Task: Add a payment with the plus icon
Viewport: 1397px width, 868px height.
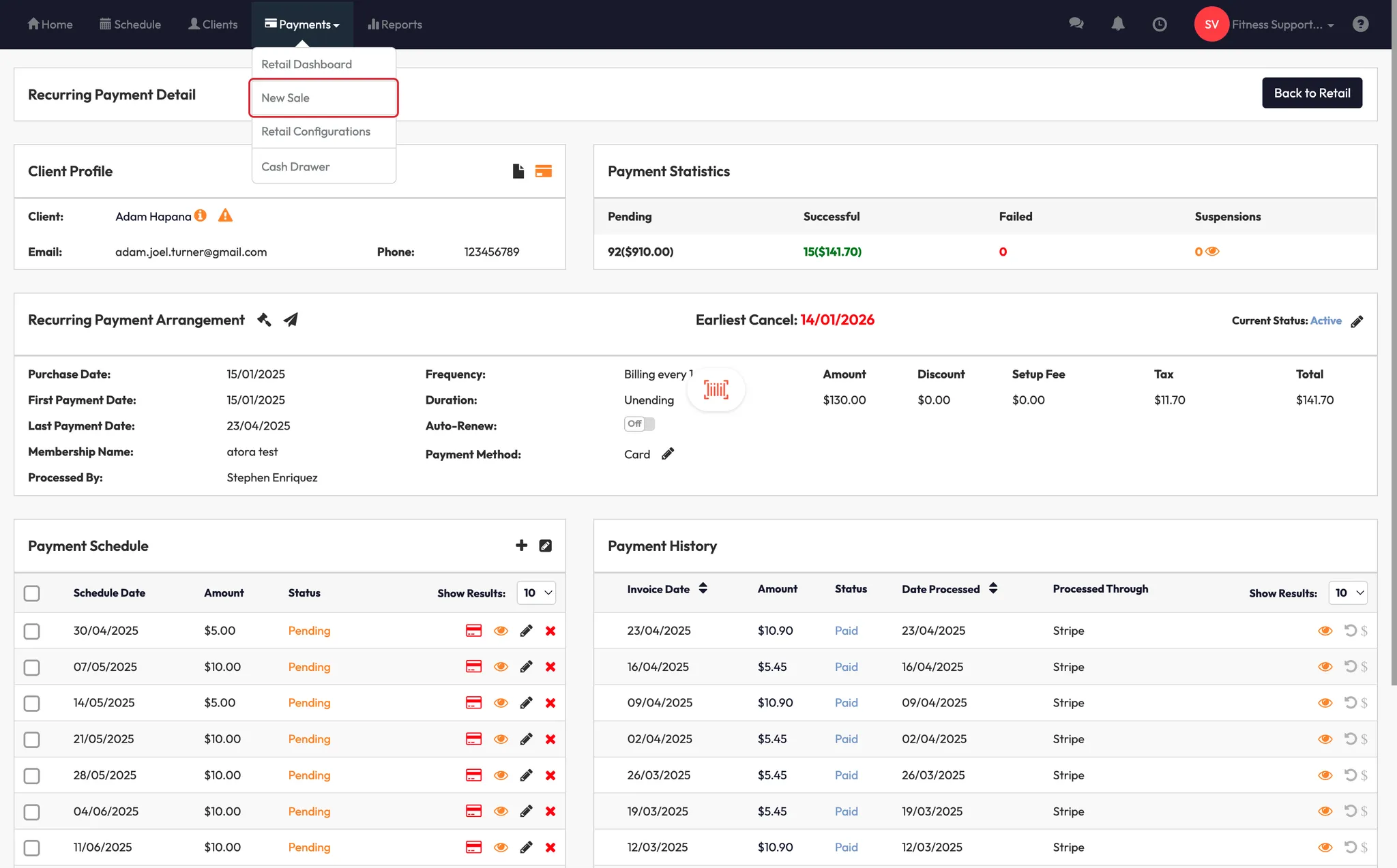Action: (521, 545)
